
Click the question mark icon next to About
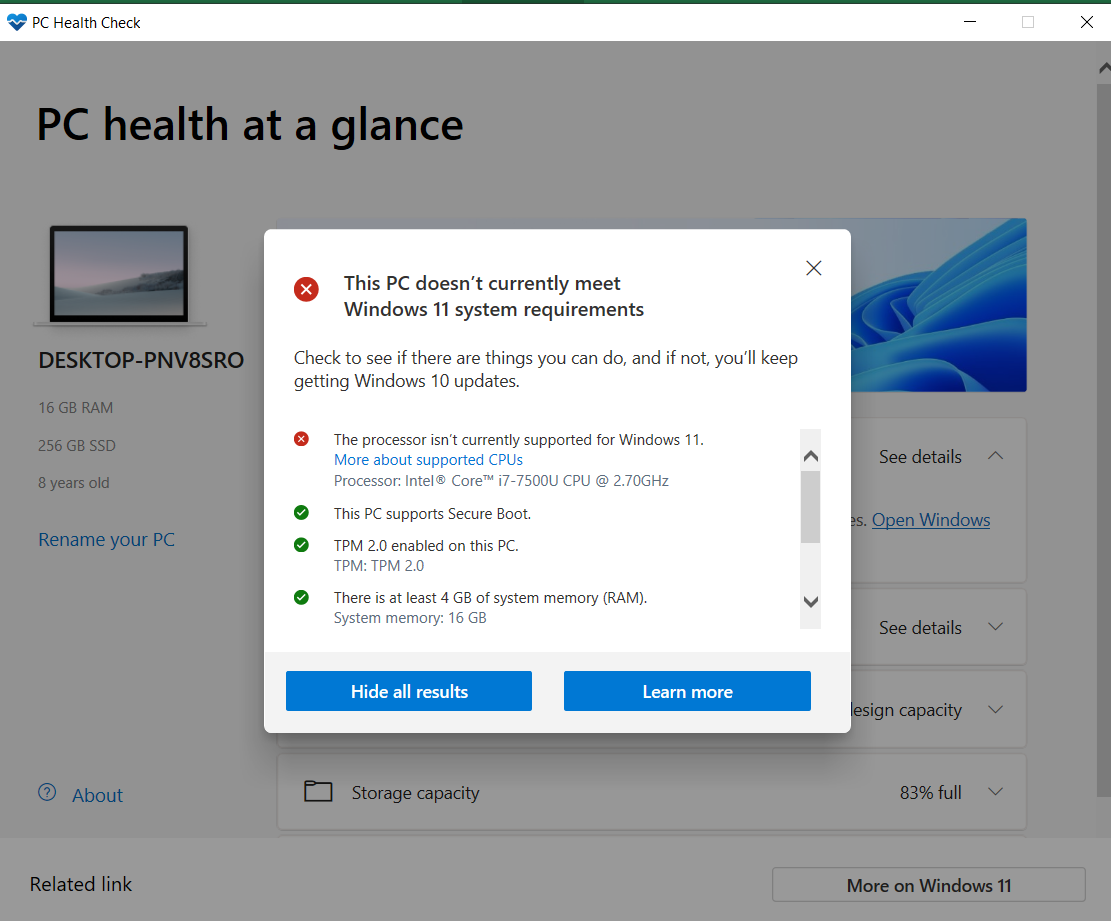[46, 791]
